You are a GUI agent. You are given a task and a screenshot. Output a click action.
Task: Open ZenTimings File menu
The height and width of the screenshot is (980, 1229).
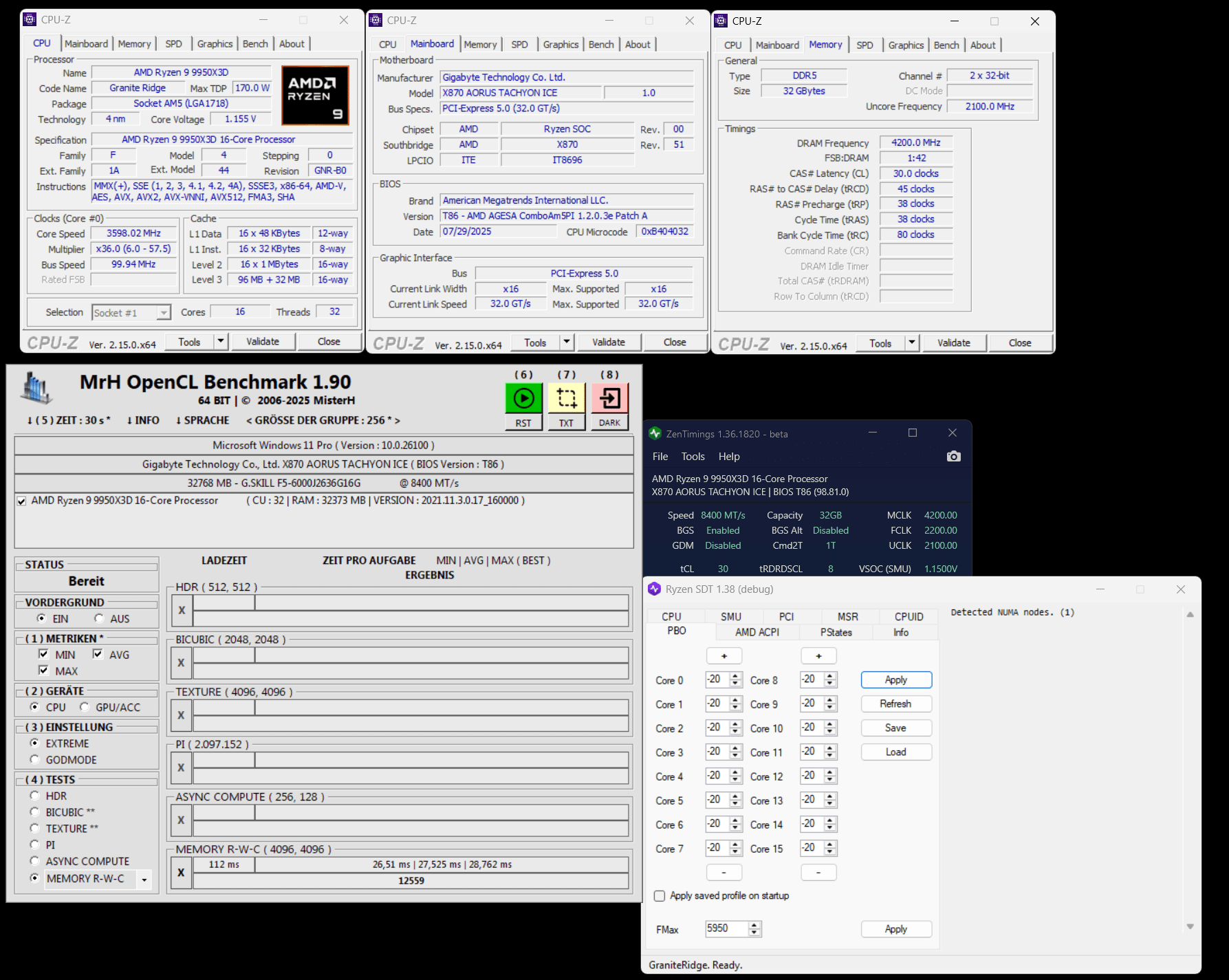tap(660, 457)
